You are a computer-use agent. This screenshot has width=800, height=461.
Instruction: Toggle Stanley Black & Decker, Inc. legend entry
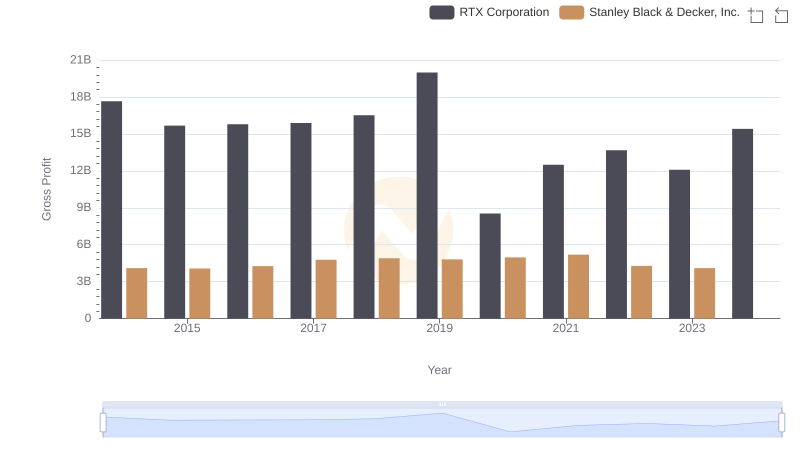(649, 12)
